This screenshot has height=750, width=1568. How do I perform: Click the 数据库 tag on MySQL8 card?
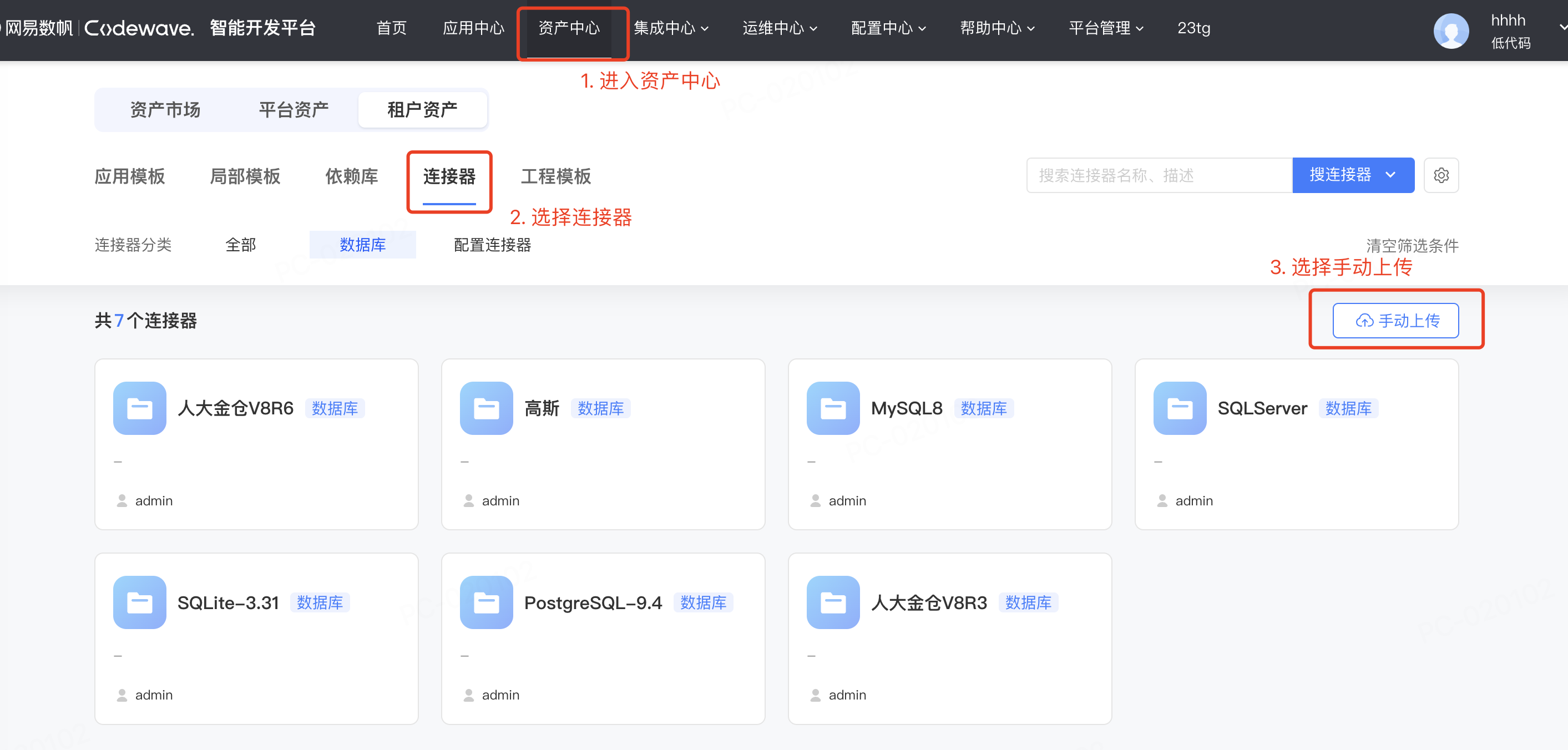(984, 408)
